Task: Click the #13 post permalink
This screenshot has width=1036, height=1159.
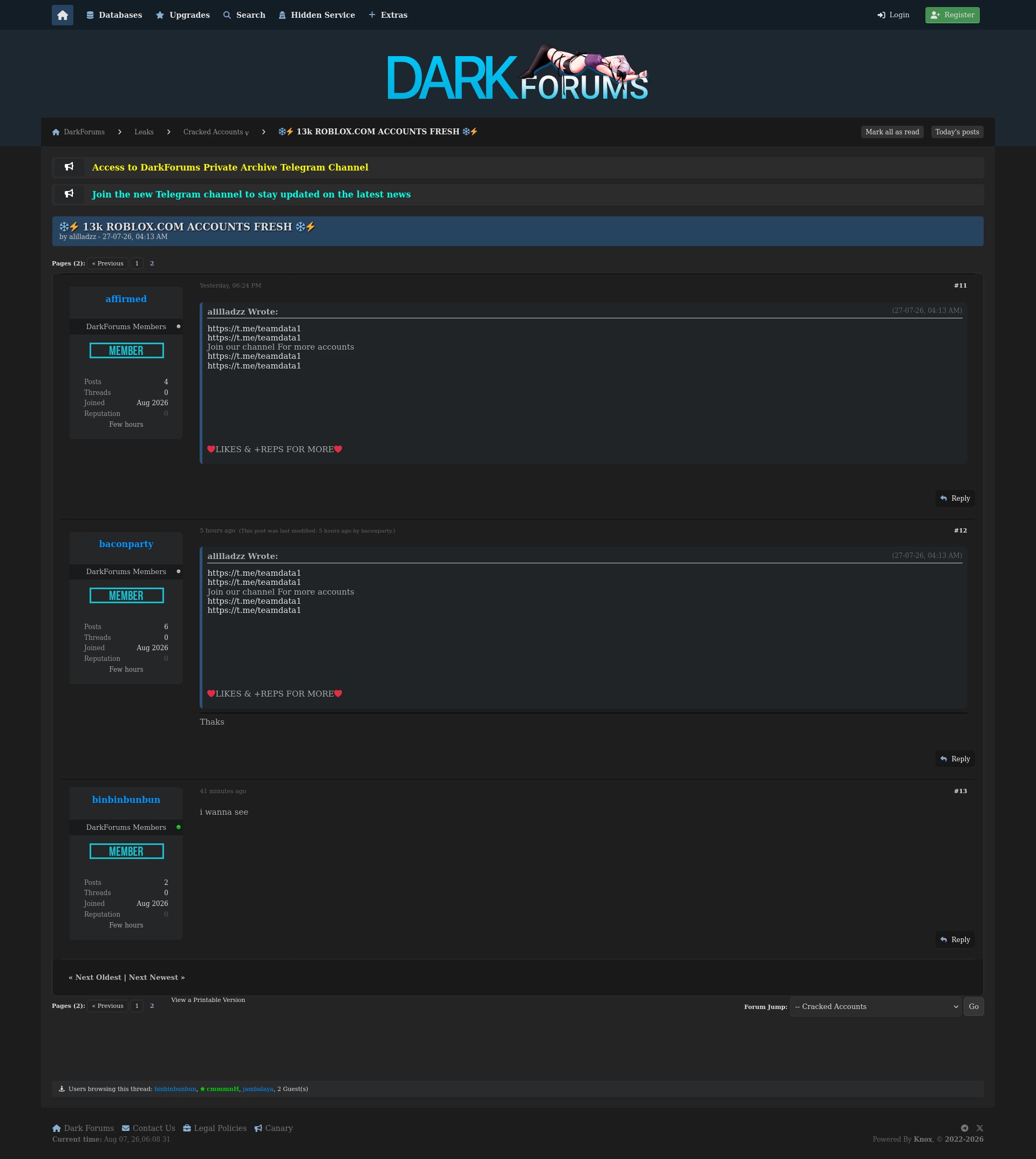Action: click(960, 791)
